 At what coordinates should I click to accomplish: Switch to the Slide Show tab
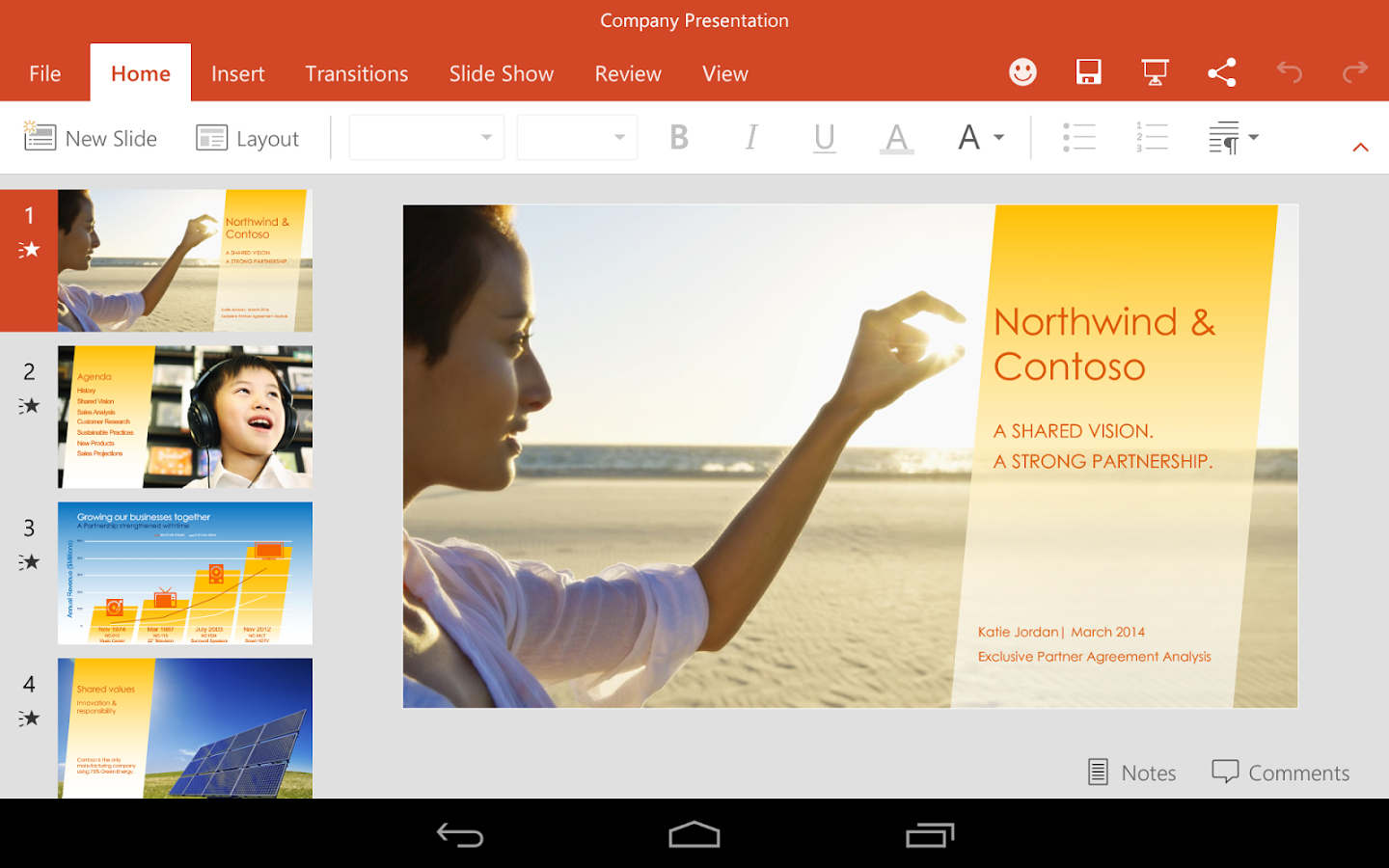pos(501,73)
